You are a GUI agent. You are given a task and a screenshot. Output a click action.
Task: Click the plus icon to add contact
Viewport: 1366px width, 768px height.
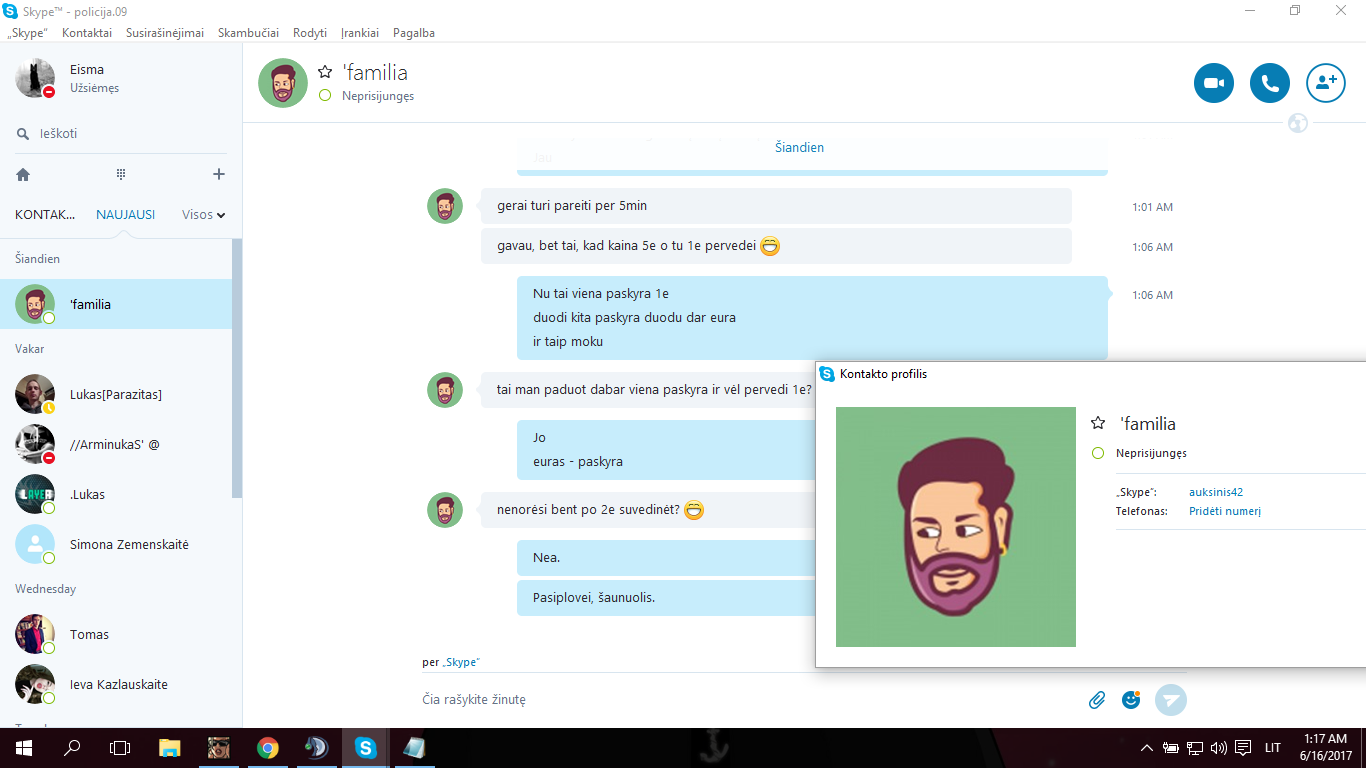coord(219,174)
